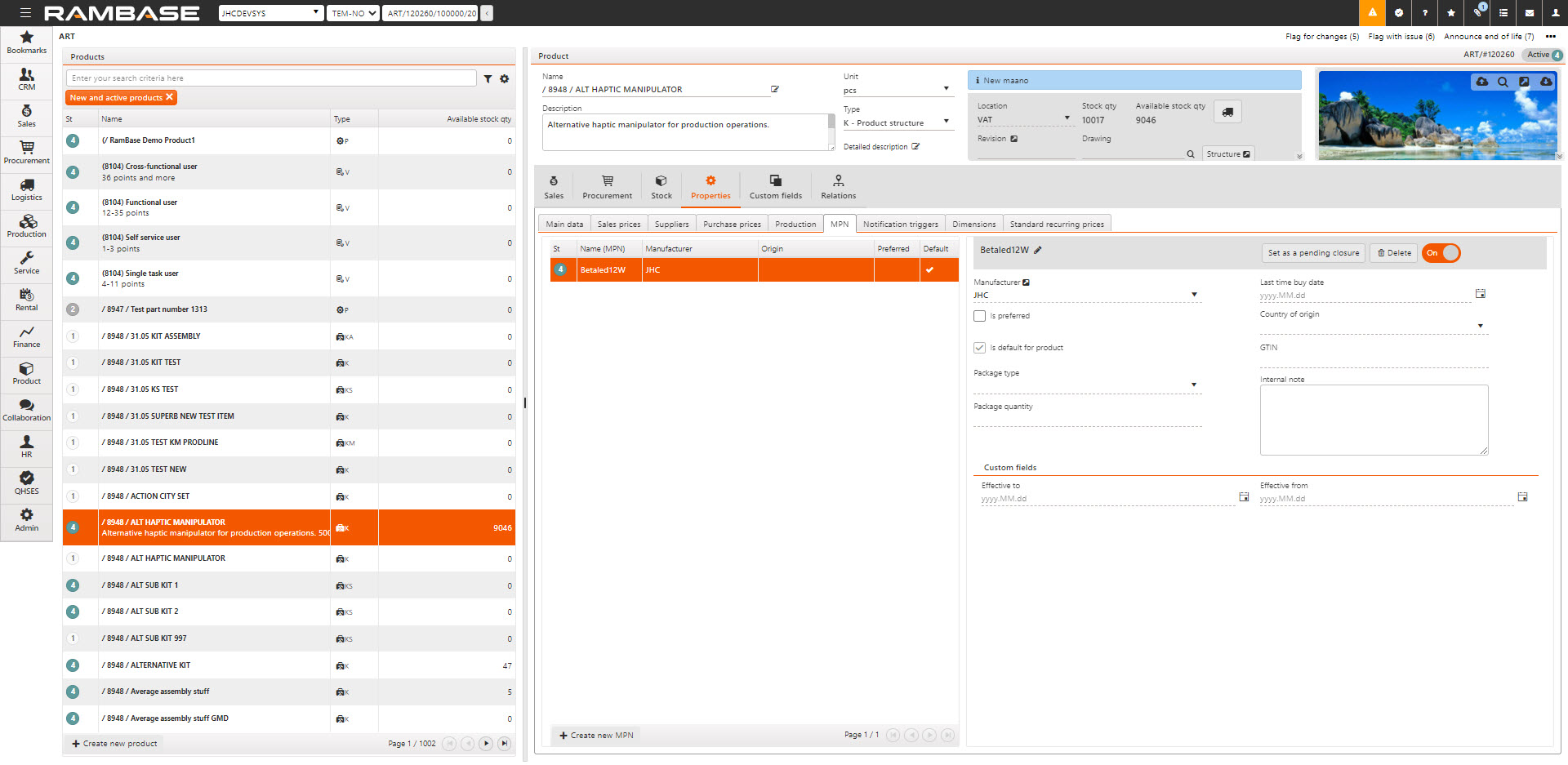1568x765 pixels.
Task: Click the warning alert icon in top bar
Action: [x=1372, y=13]
